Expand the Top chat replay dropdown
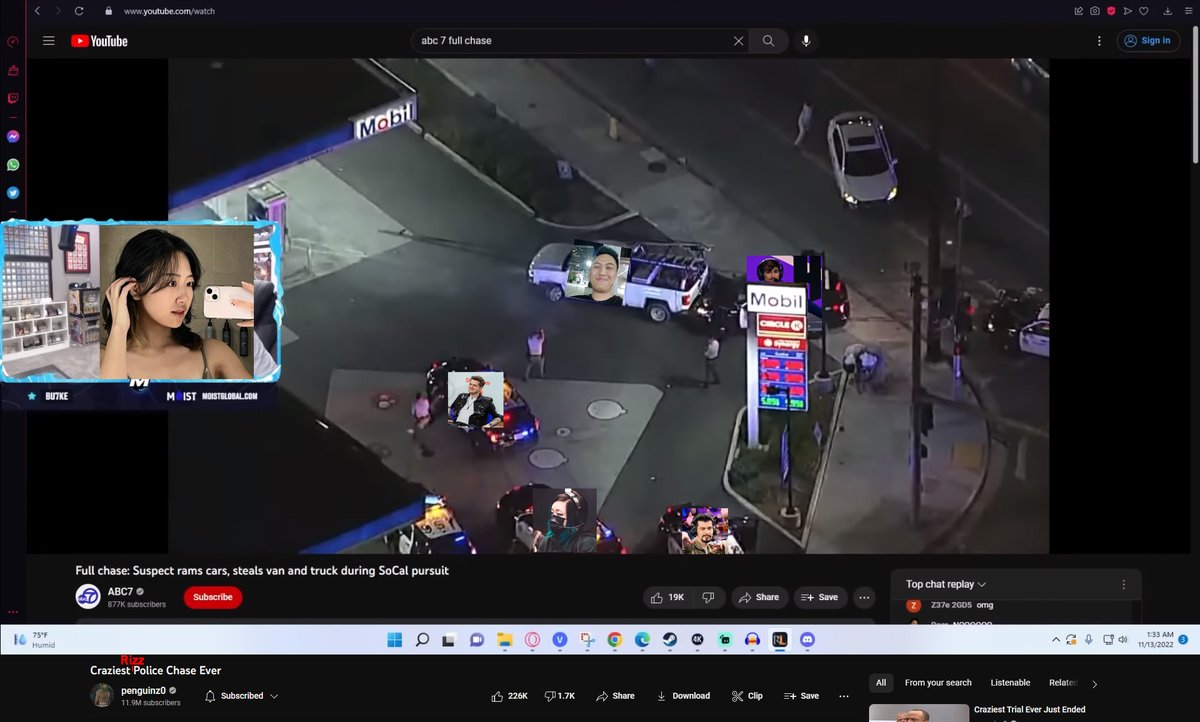 [x=946, y=584]
